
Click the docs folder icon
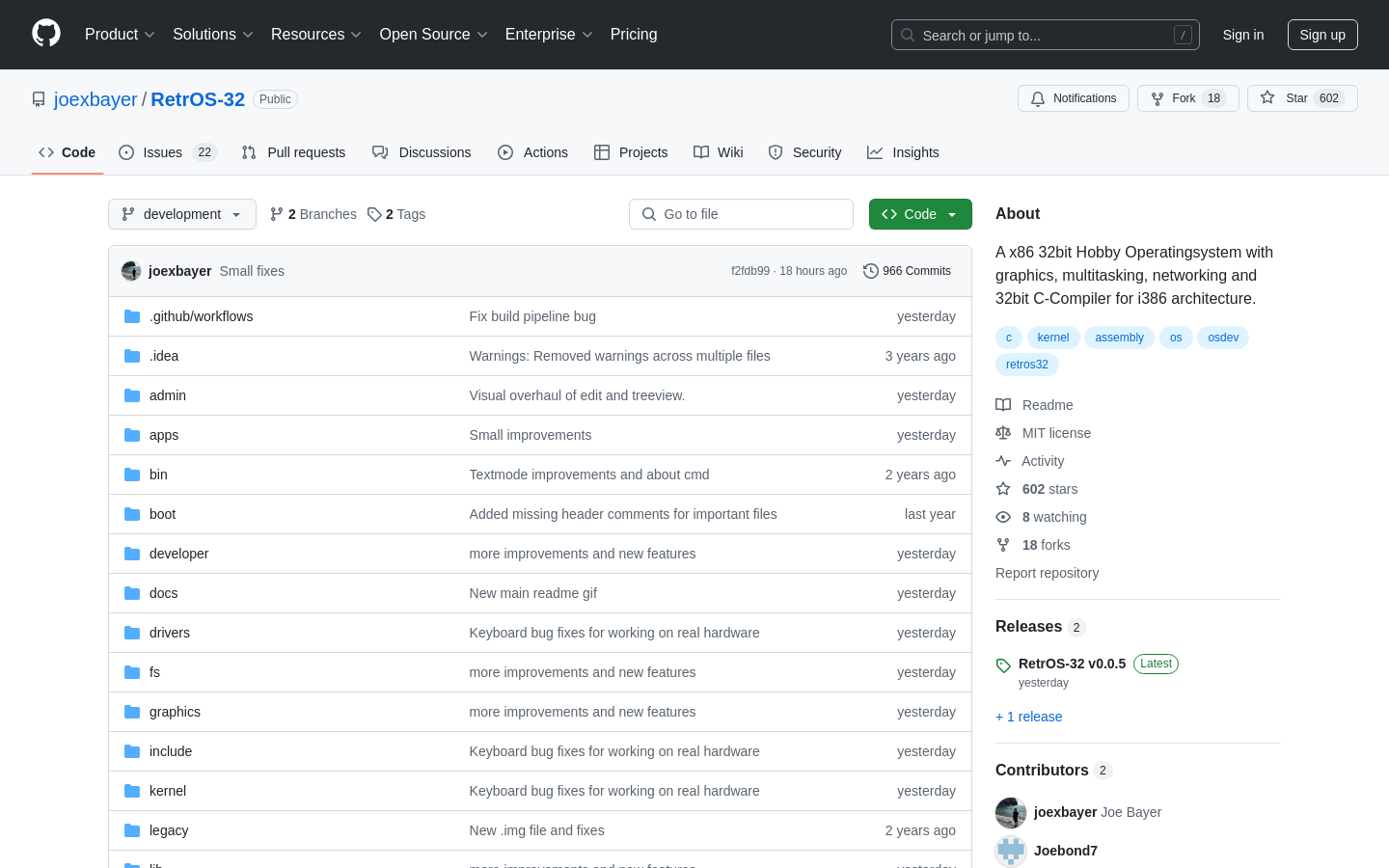[x=132, y=593]
